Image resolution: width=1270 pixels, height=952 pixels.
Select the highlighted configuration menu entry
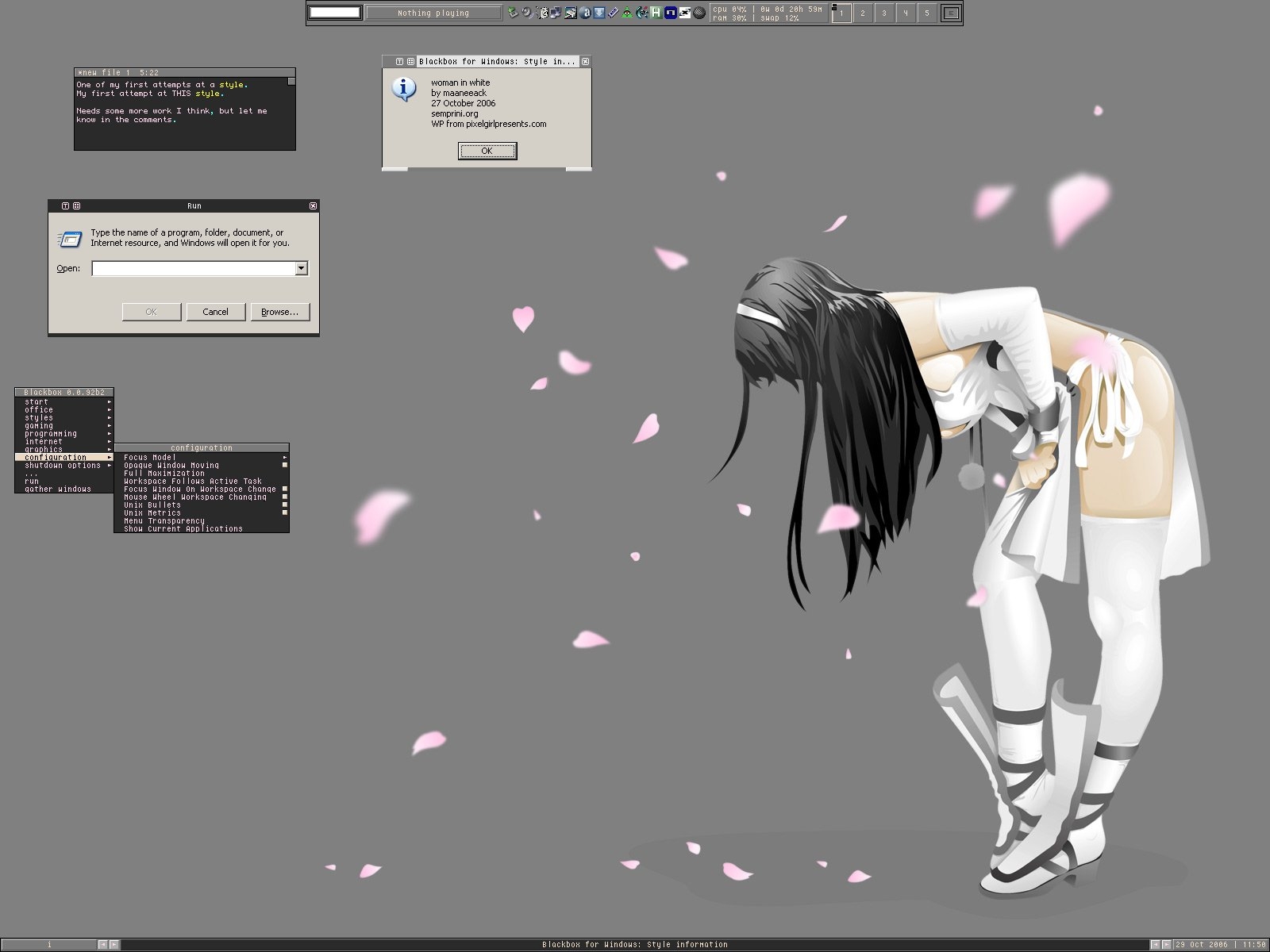pyautogui.click(x=64, y=457)
